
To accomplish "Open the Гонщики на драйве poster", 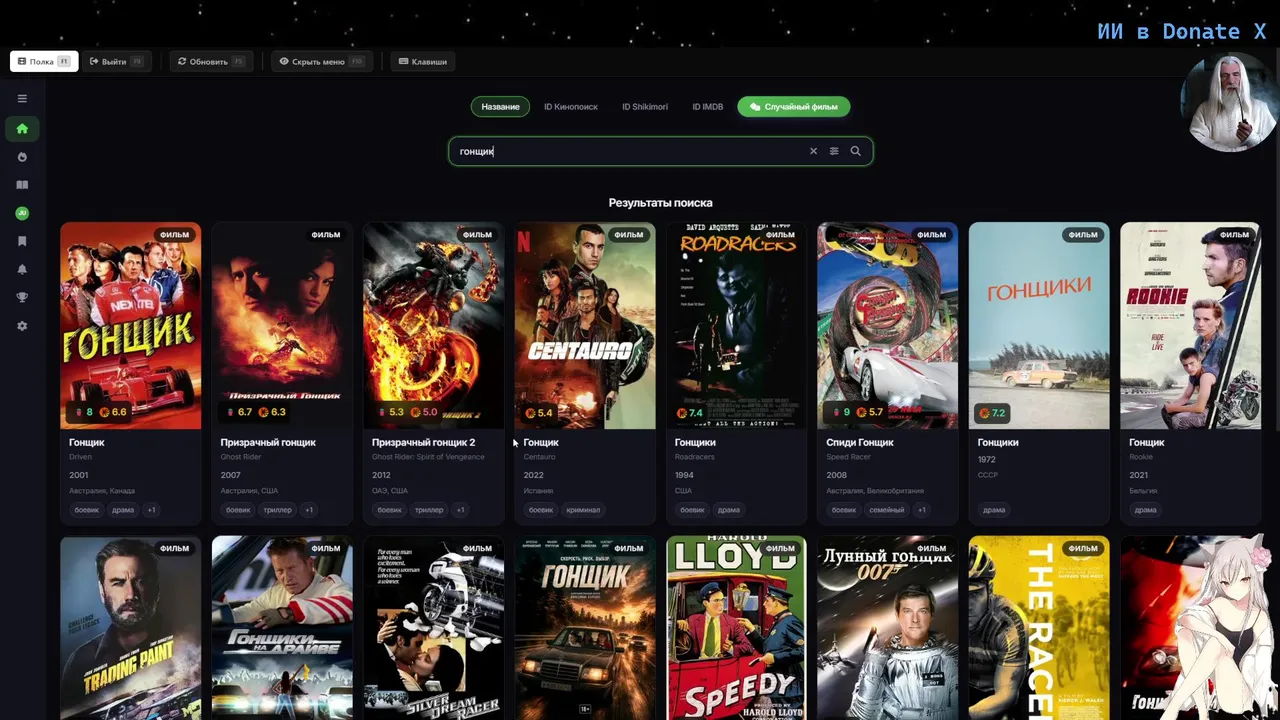I will click(282, 628).
